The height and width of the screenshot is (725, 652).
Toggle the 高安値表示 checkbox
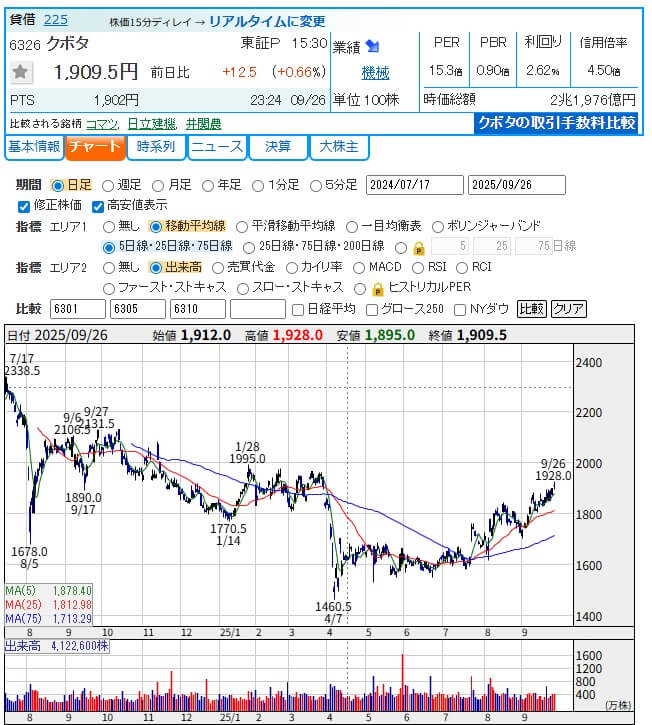click(x=98, y=206)
